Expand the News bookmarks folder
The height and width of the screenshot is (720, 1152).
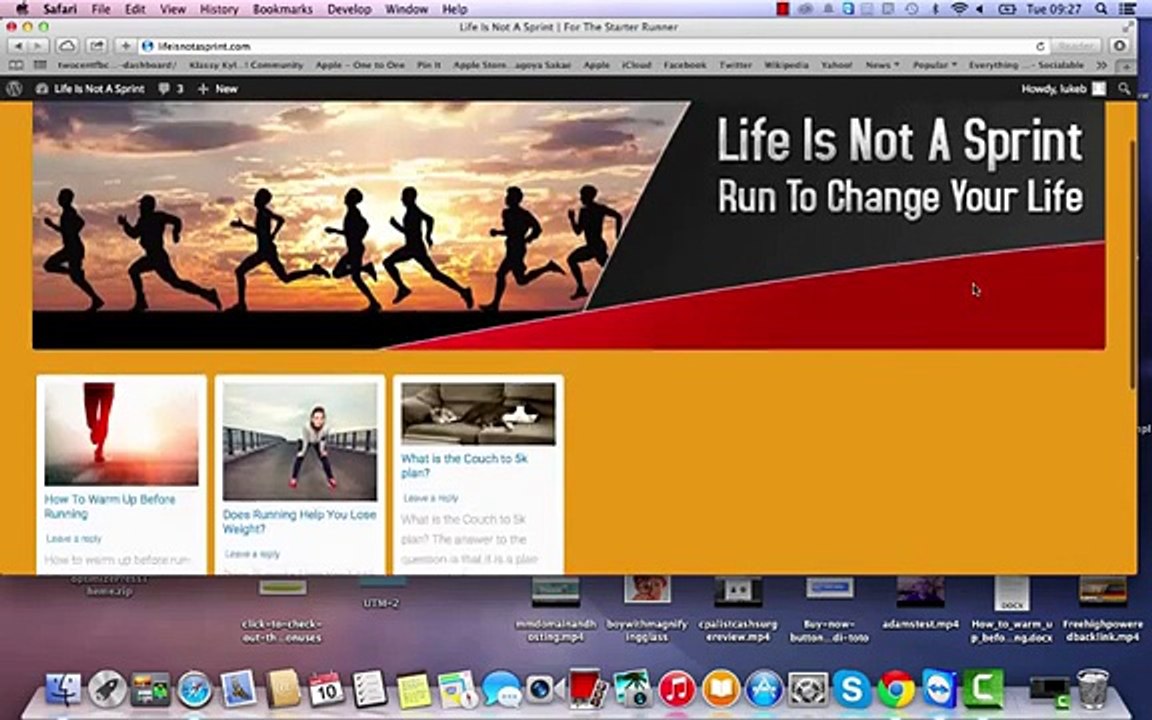click(882, 65)
